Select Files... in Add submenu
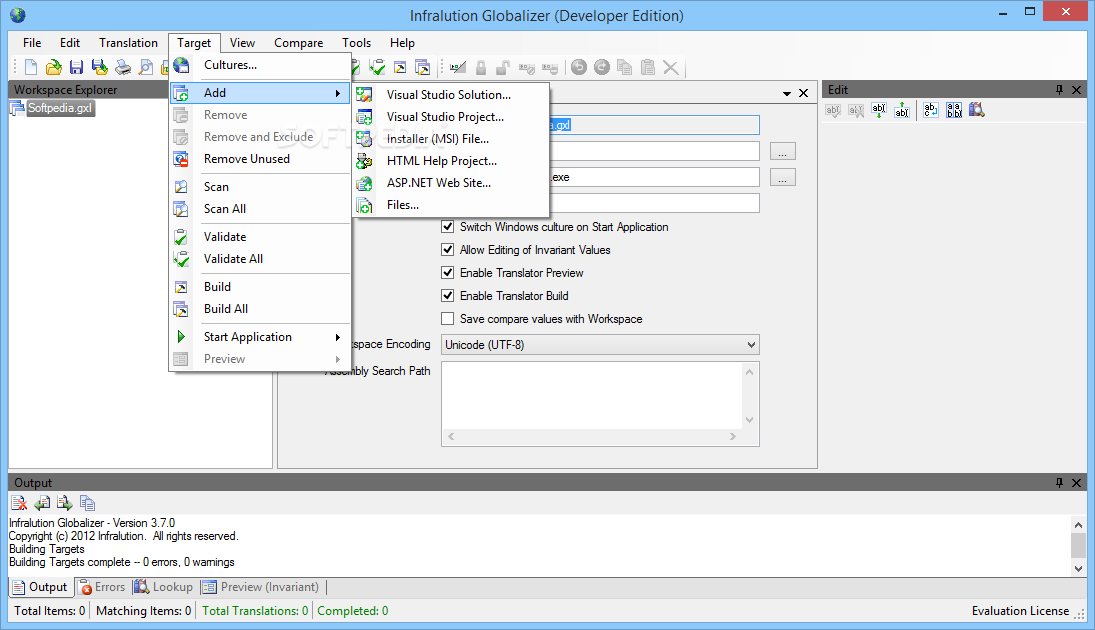 [451, 205]
